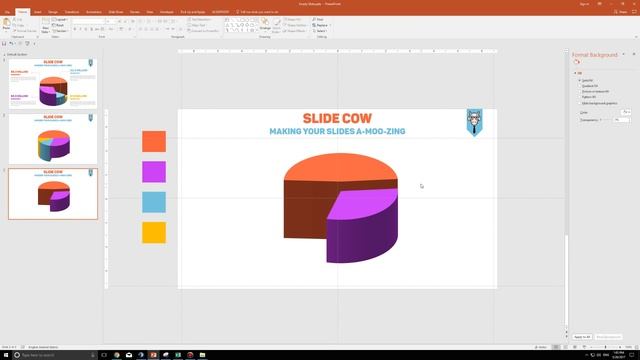Open the background fill Color dropdown
The image size is (640, 360).
[x=626, y=112]
